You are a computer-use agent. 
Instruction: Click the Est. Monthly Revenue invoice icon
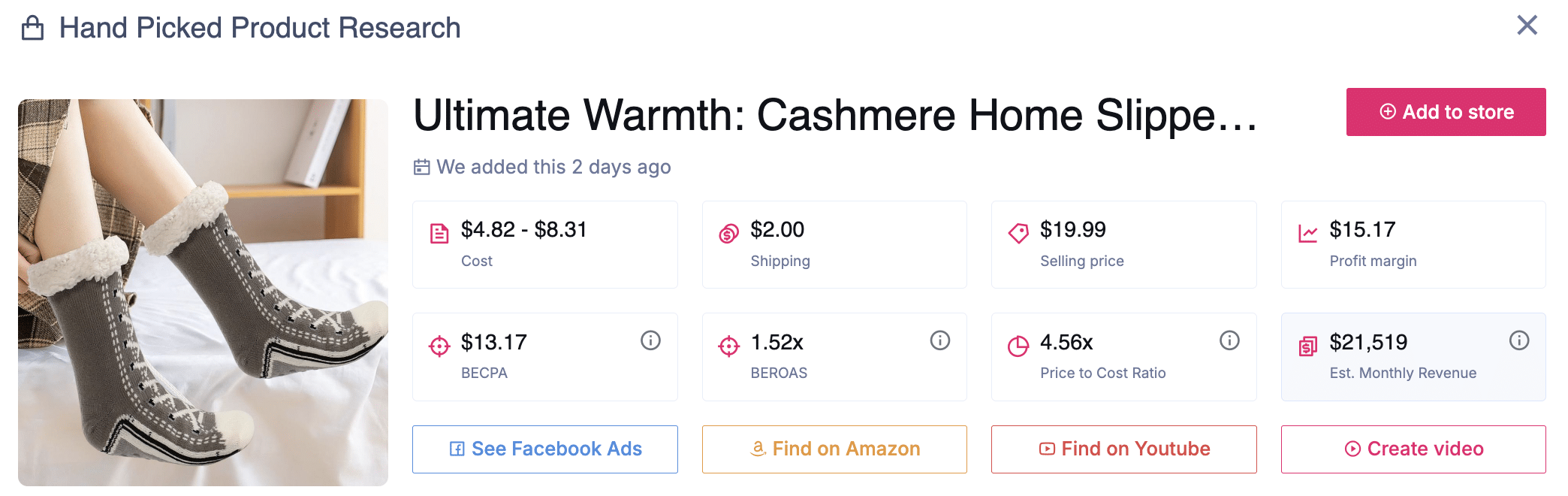(1307, 346)
